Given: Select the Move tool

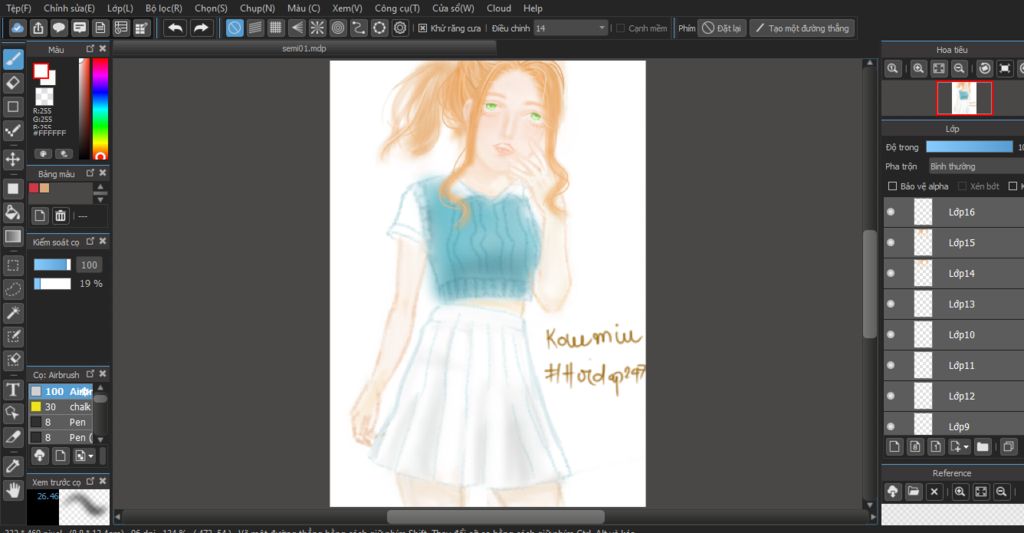Looking at the screenshot, I should 13,159.
